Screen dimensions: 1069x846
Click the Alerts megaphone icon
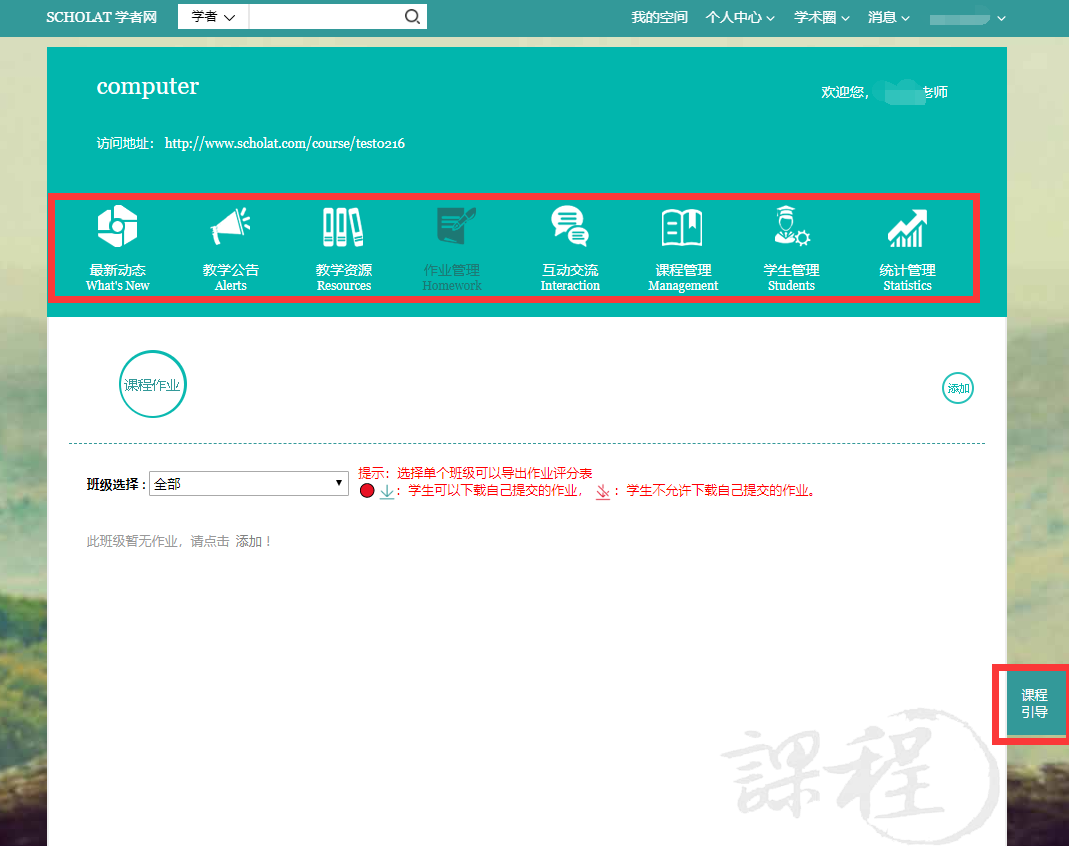(x=230, y=228)
